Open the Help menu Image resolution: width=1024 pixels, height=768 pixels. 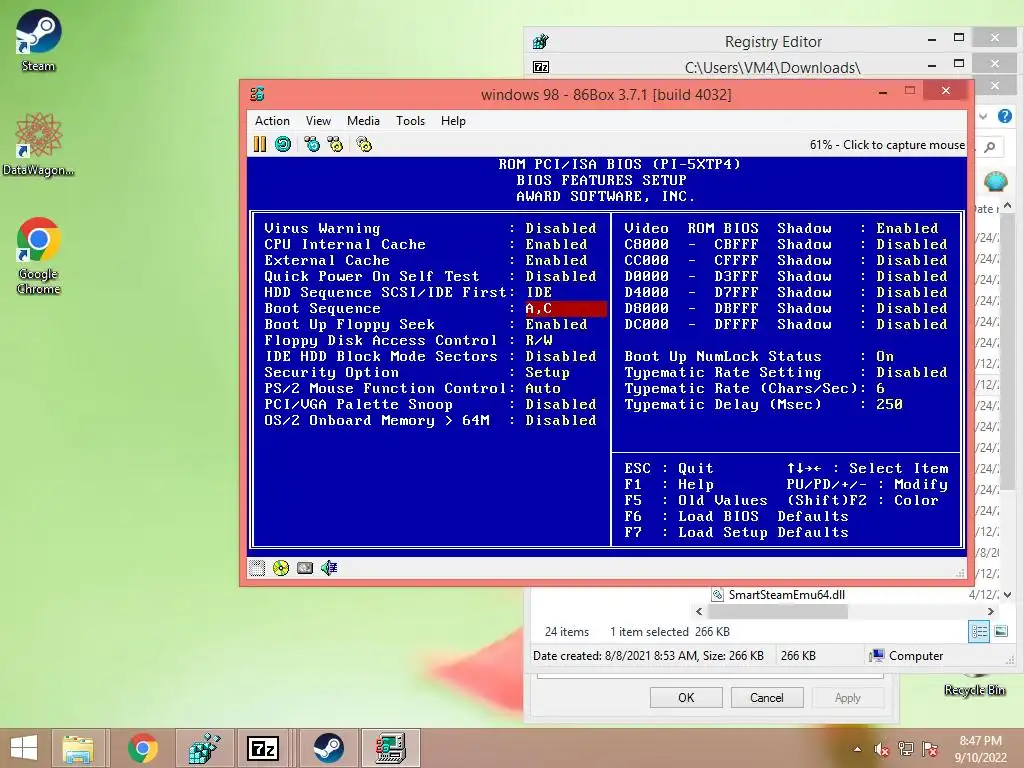[453, 121]
